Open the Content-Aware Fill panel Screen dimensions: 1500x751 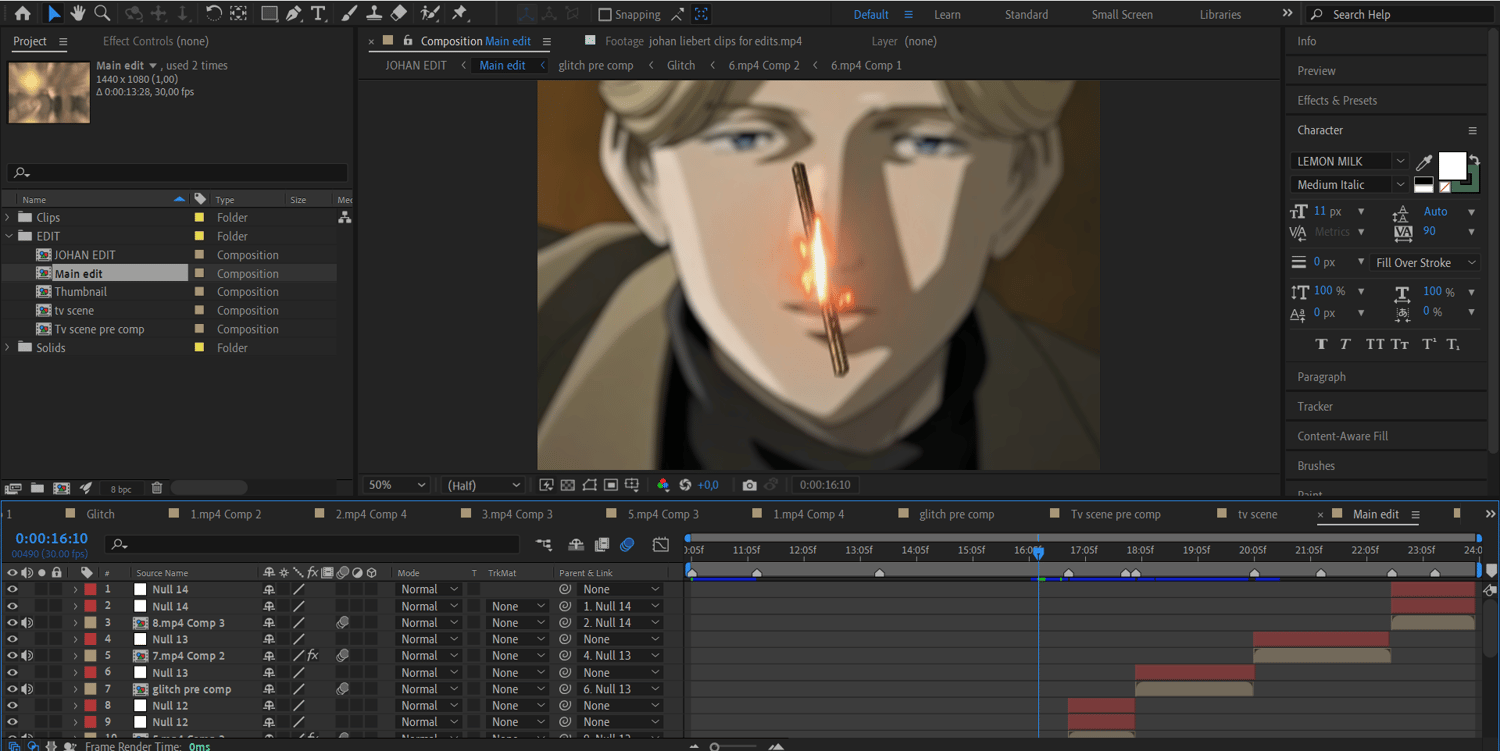click(x=1342, y=436)
